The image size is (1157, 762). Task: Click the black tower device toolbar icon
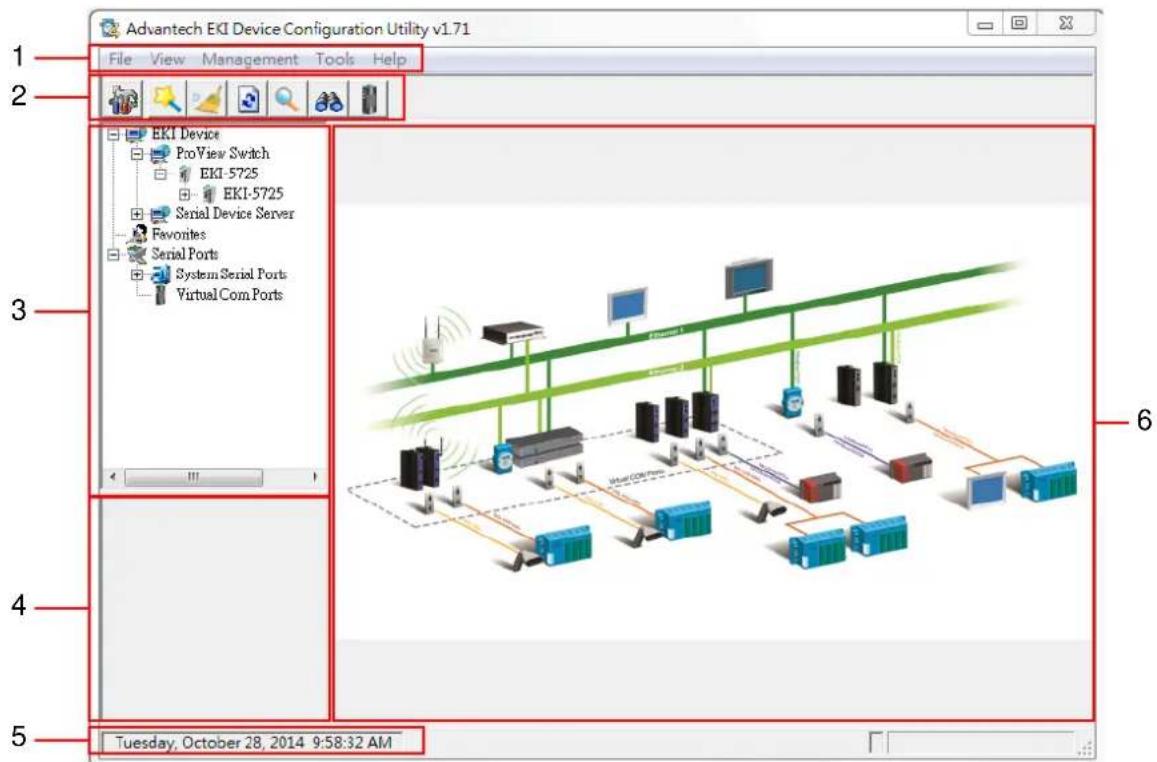pos(369,100)
